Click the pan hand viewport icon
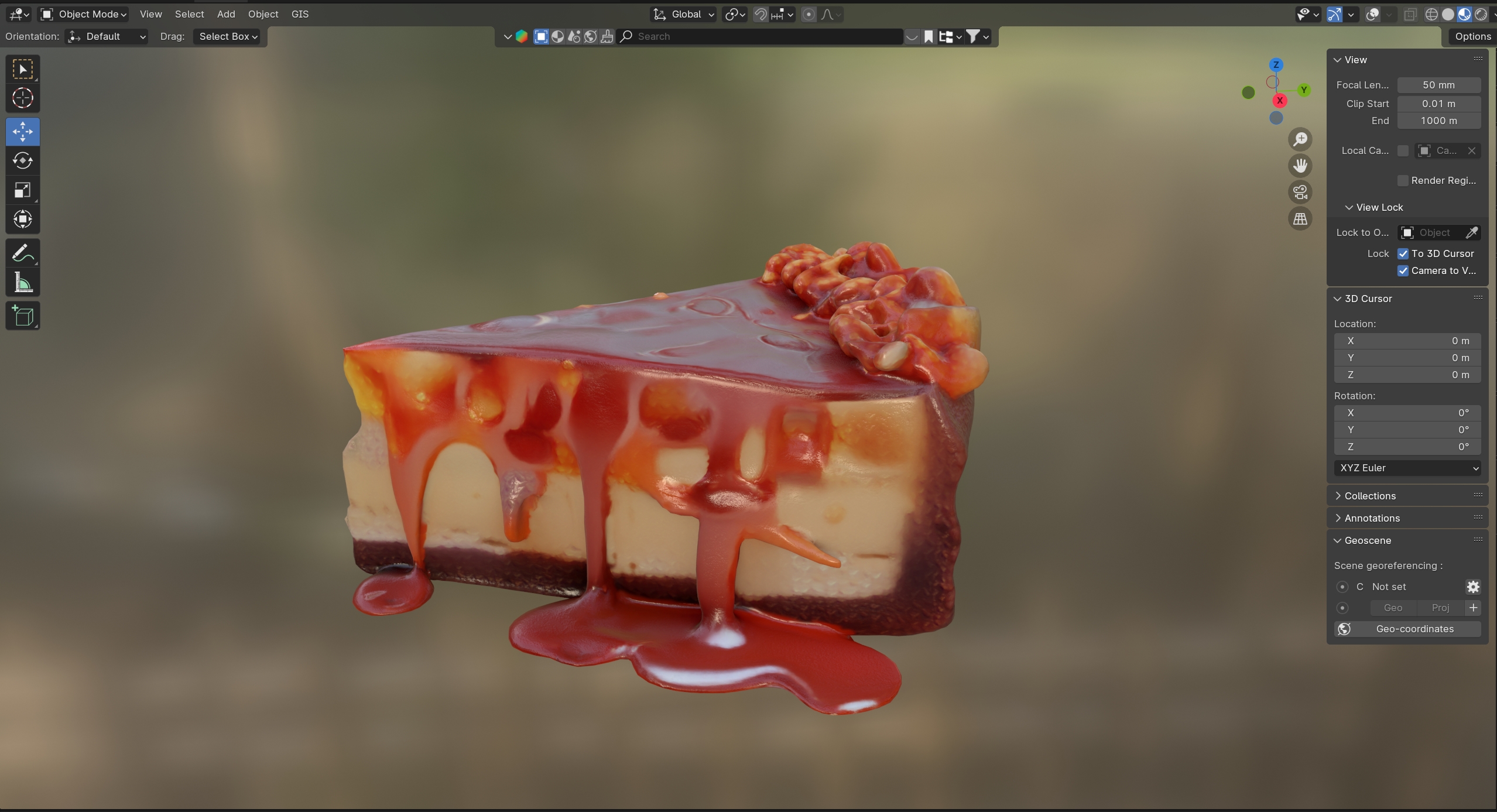This screenshot has height=812, width=1497. pyautogui.click(x=1300, y=166)
